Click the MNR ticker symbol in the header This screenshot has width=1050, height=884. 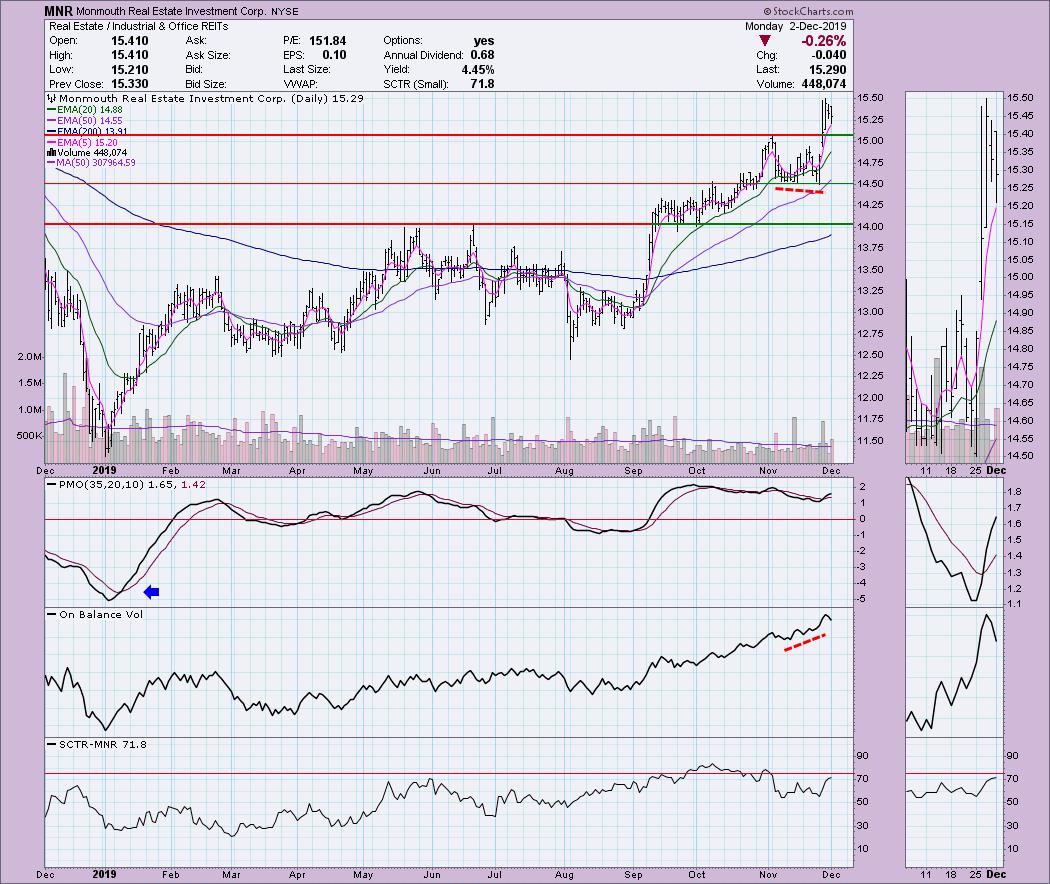pos(58,11)
